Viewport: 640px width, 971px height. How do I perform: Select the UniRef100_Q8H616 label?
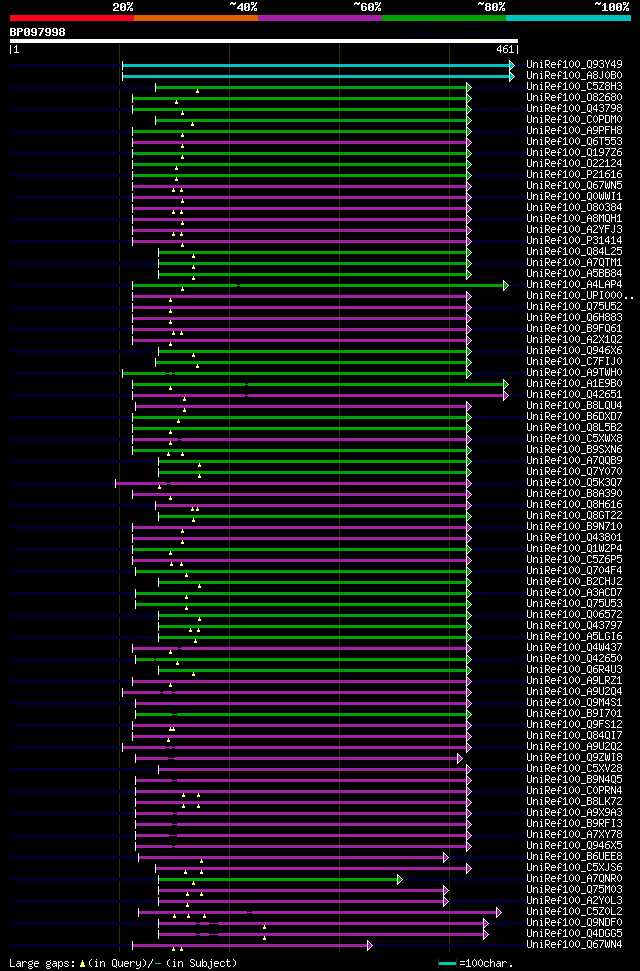pyautogui.click(x=574, y=505)
